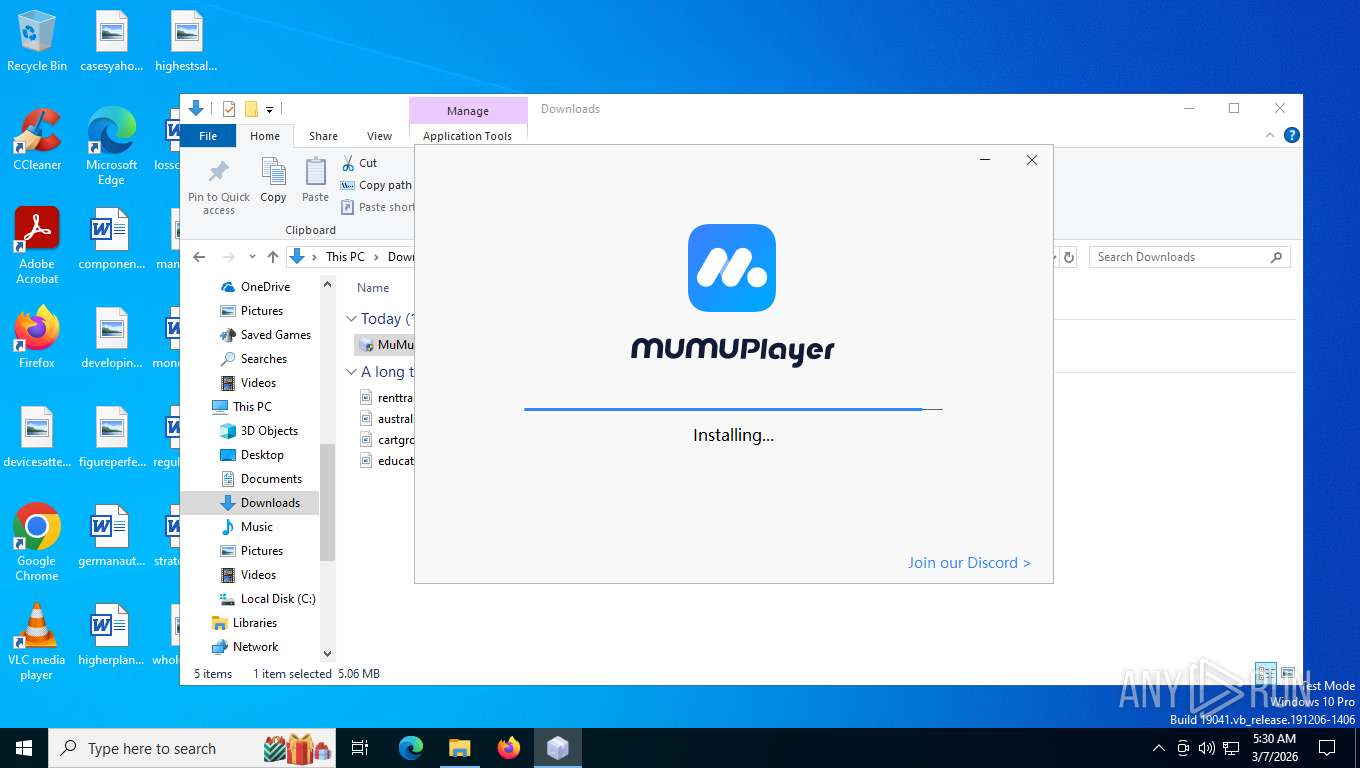Click navigation pane scrollbar down arrow
This screenshot has width=1360, height=768.
[327, 653]
